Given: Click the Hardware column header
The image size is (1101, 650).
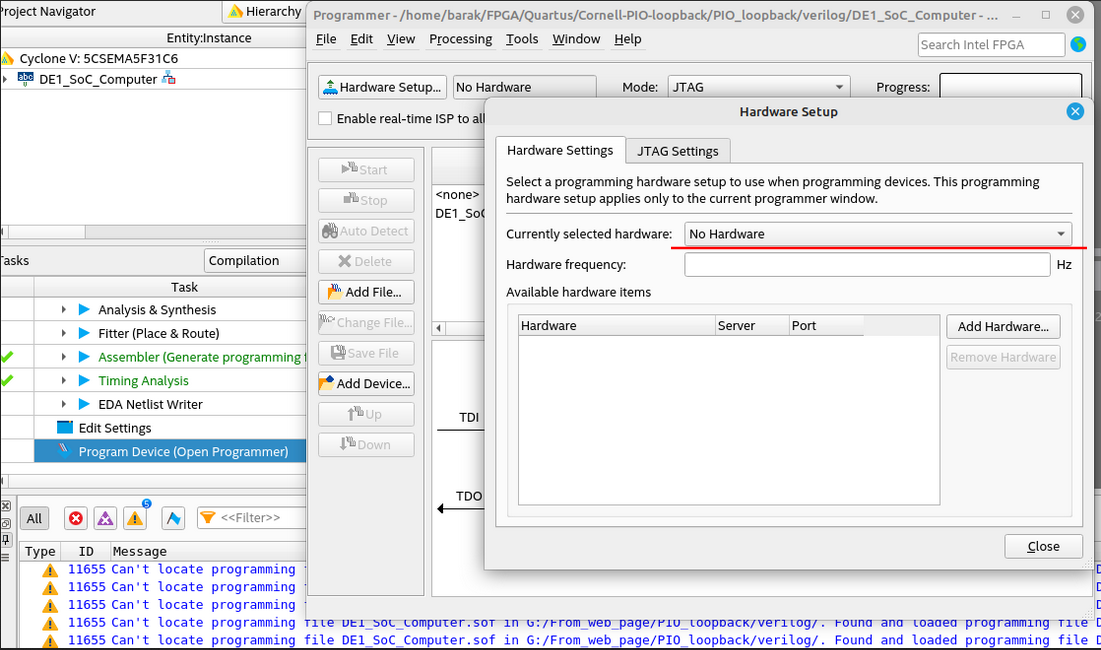Looking at the screenshot, I should click(617, 326).
